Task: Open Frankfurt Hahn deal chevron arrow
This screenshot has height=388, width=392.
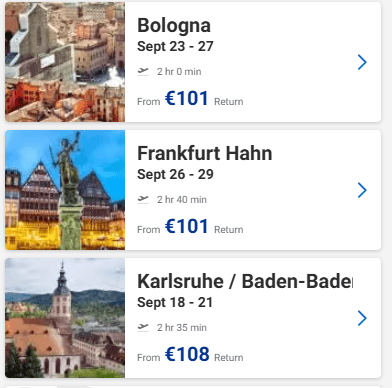Action: pos(362,190)
